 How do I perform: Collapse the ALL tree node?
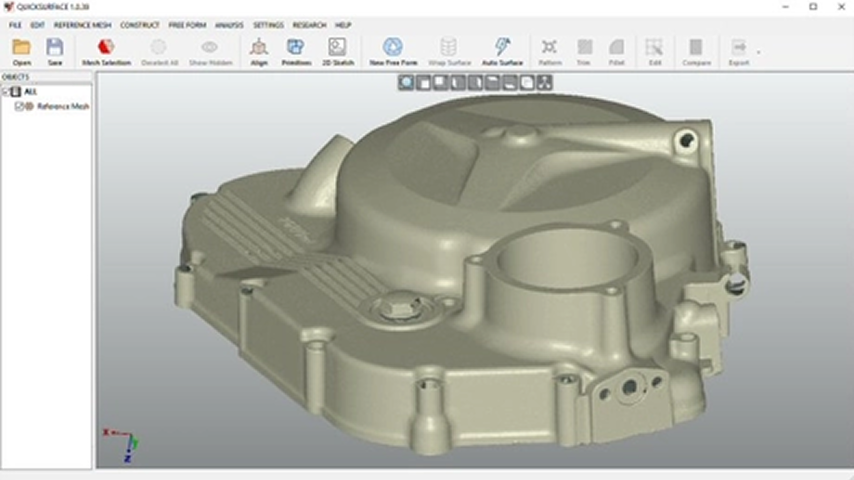[5, 91]
